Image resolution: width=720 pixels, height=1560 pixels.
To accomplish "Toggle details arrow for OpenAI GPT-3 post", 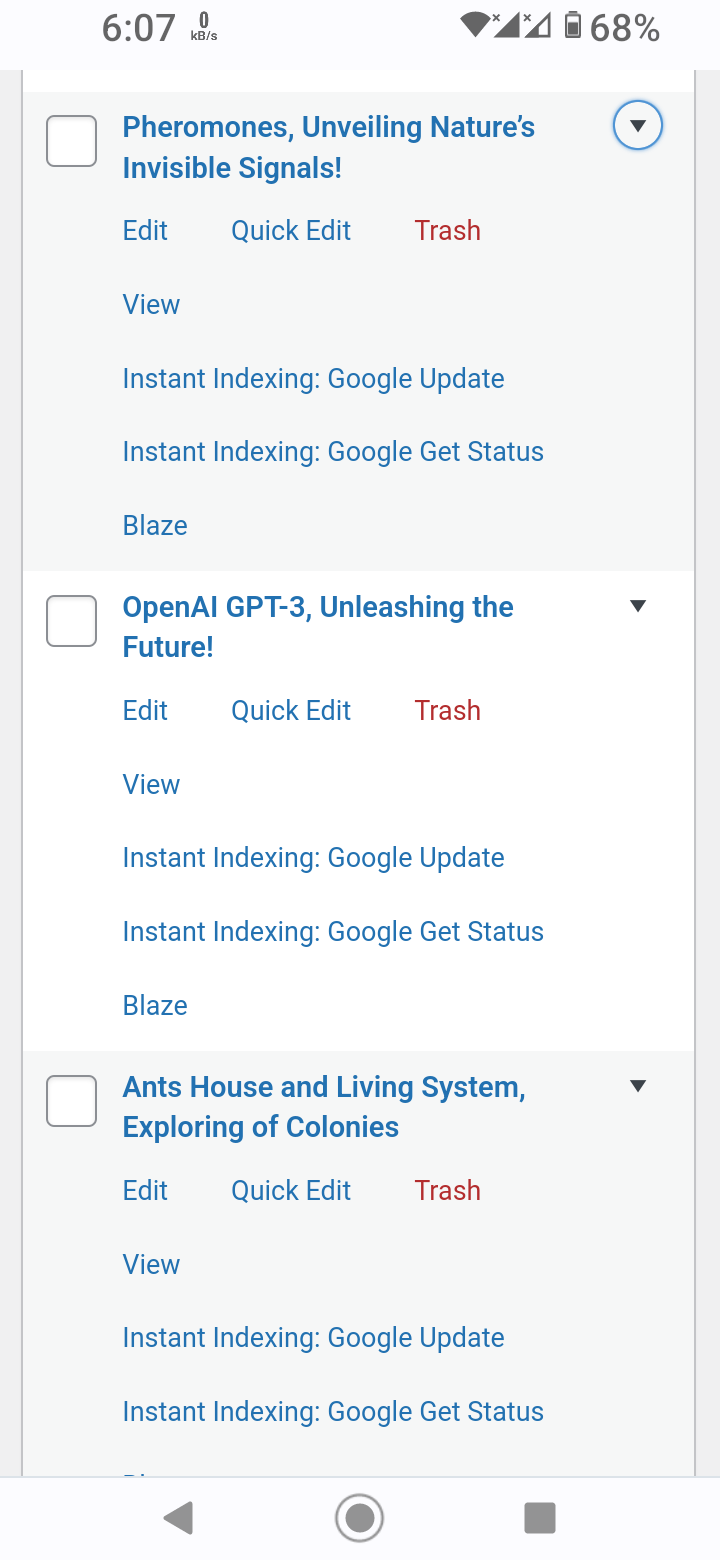I will tap(638, 606).
